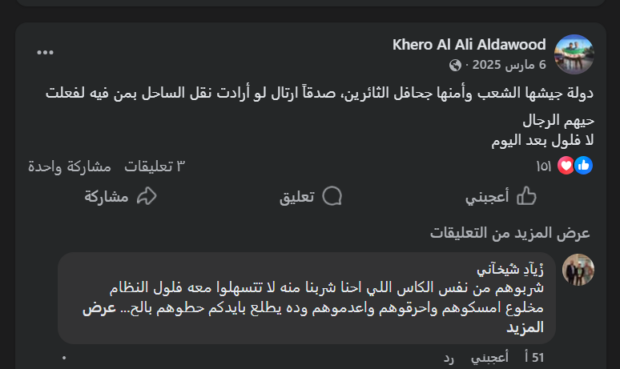Click أعجبني under the comment

(490, 358)
